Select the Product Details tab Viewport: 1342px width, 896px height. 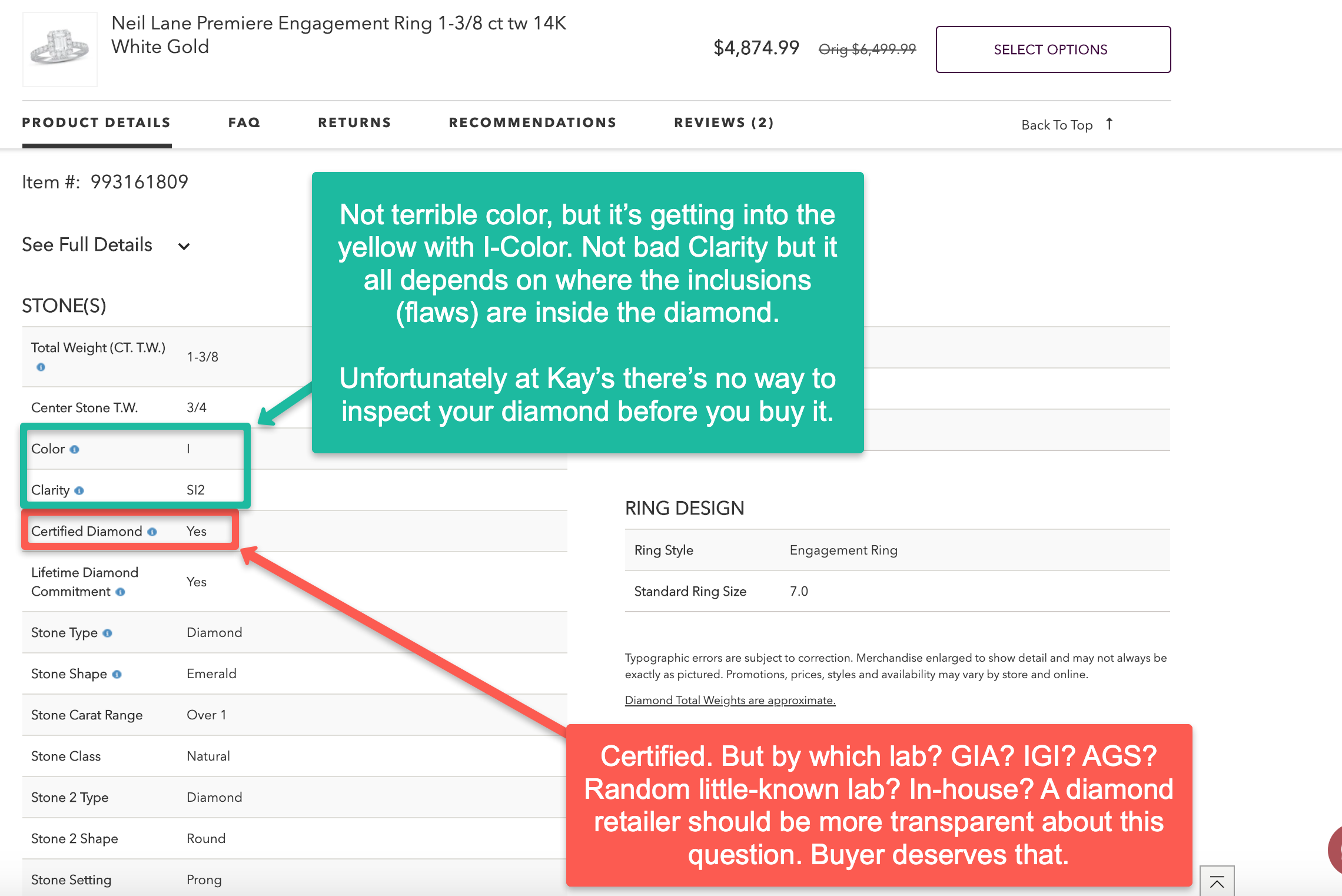click(x=97, y=122)
